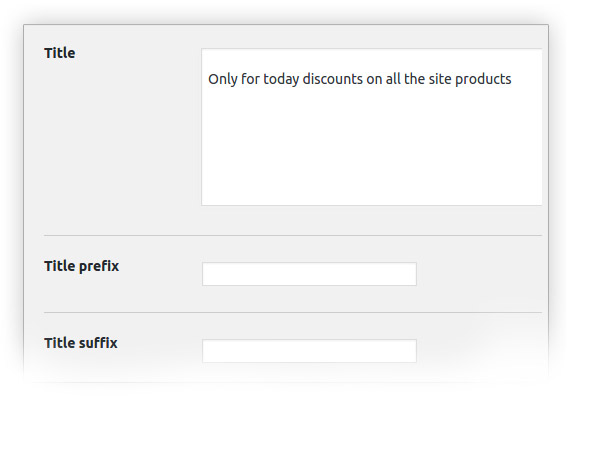Place cursor on the word "for" in title
Viewport: 600px width, 457px height.
coord(250,79)
